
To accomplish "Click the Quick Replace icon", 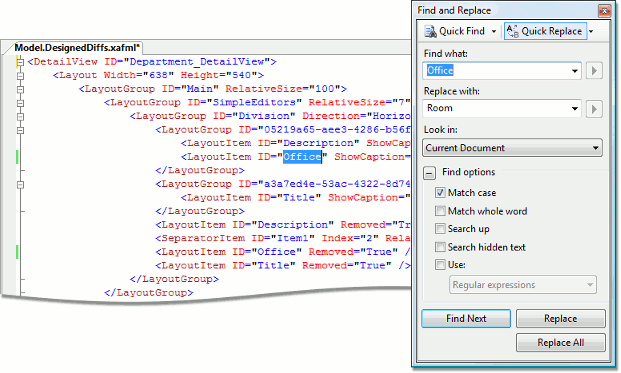I will pyautogui.click(x=512, y=31).
